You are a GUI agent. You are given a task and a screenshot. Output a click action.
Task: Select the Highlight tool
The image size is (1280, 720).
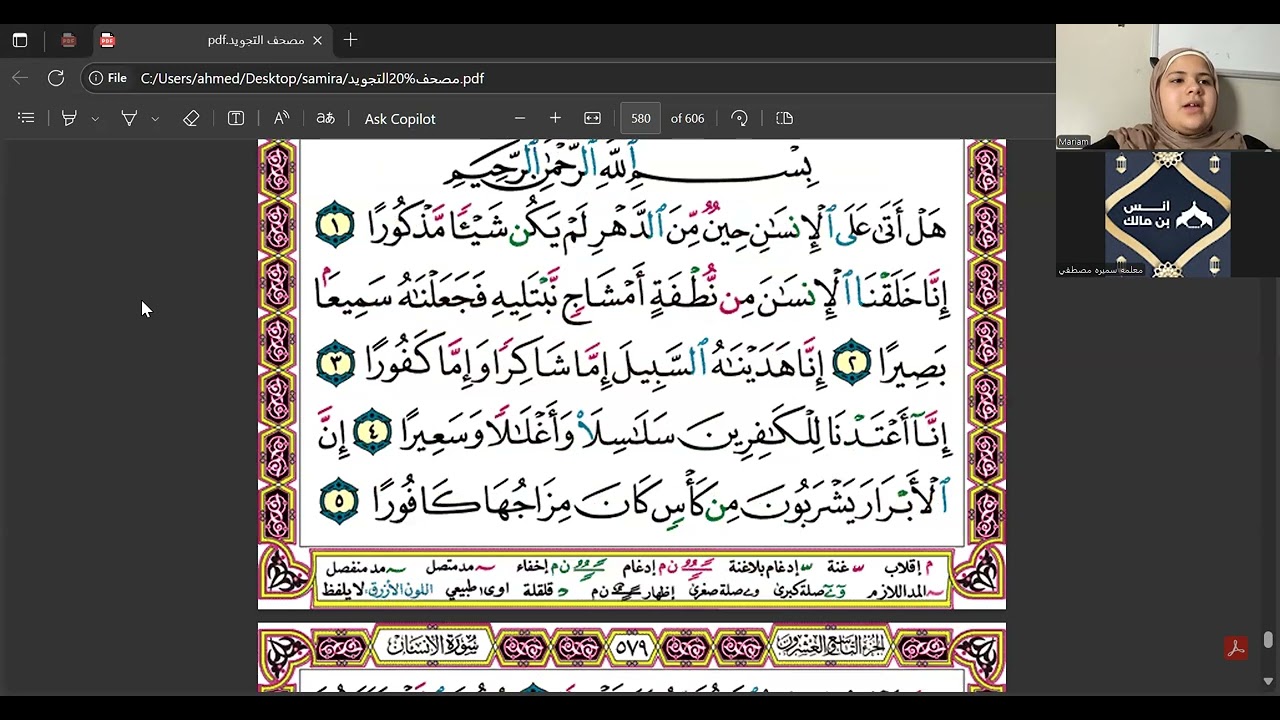[x=69, y=118]
